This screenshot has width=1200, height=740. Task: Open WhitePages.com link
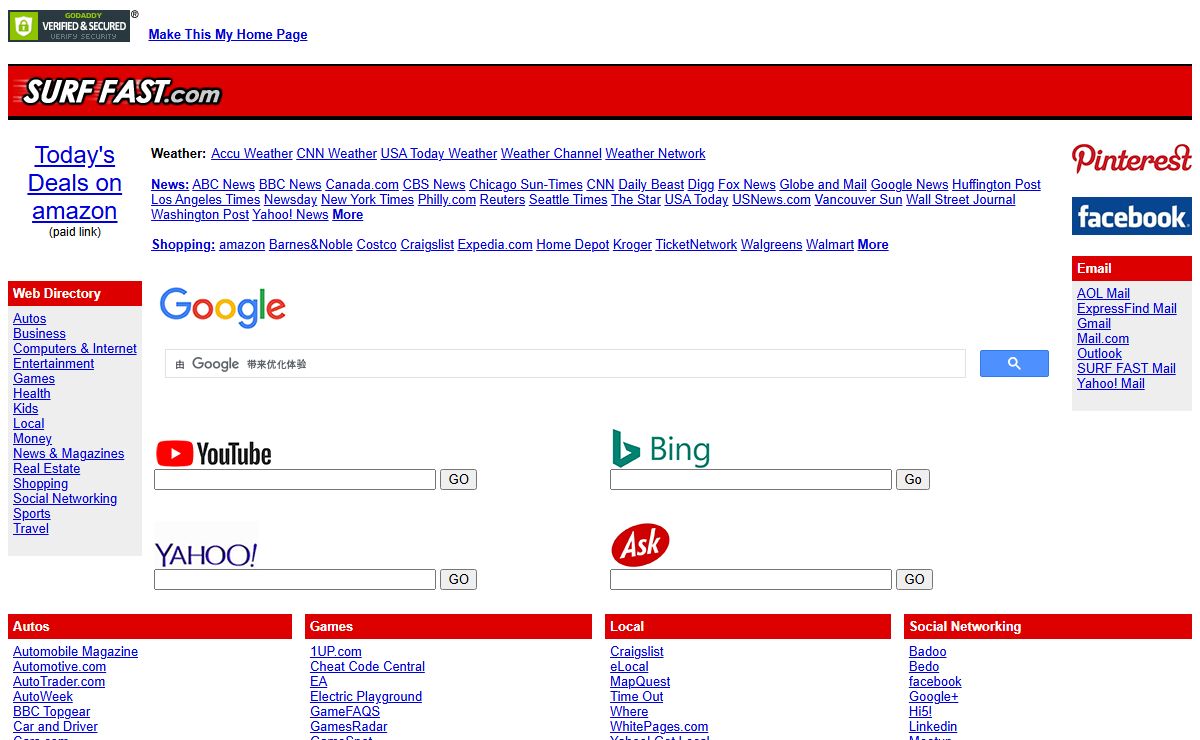[x=659, y=727]
